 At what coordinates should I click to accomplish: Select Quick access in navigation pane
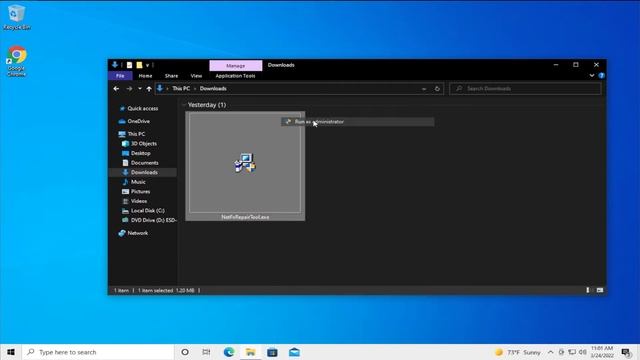(142, 109)
